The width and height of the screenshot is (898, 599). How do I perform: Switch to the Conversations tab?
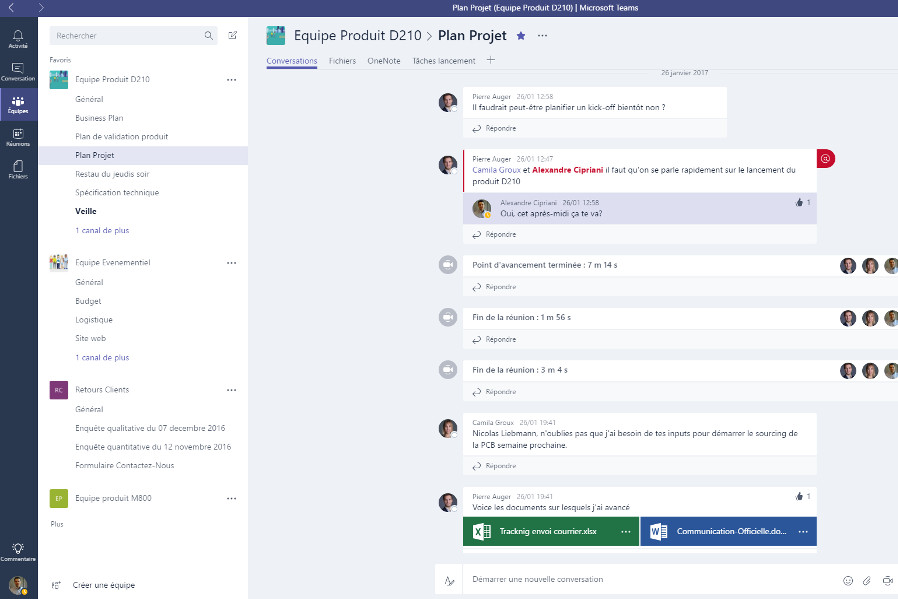tap(292, 61)
